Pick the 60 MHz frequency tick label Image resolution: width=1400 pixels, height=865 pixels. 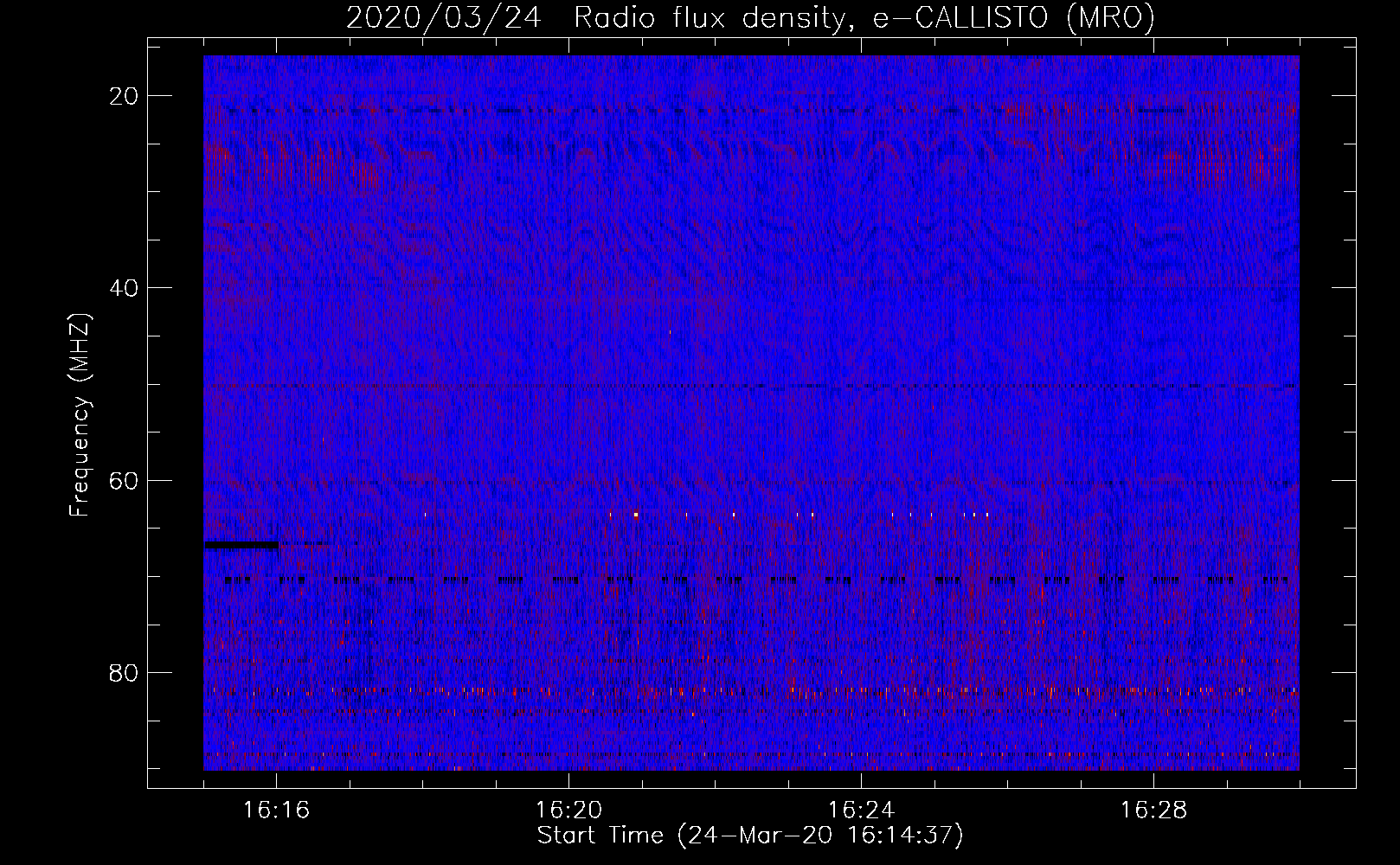(125, 480)
